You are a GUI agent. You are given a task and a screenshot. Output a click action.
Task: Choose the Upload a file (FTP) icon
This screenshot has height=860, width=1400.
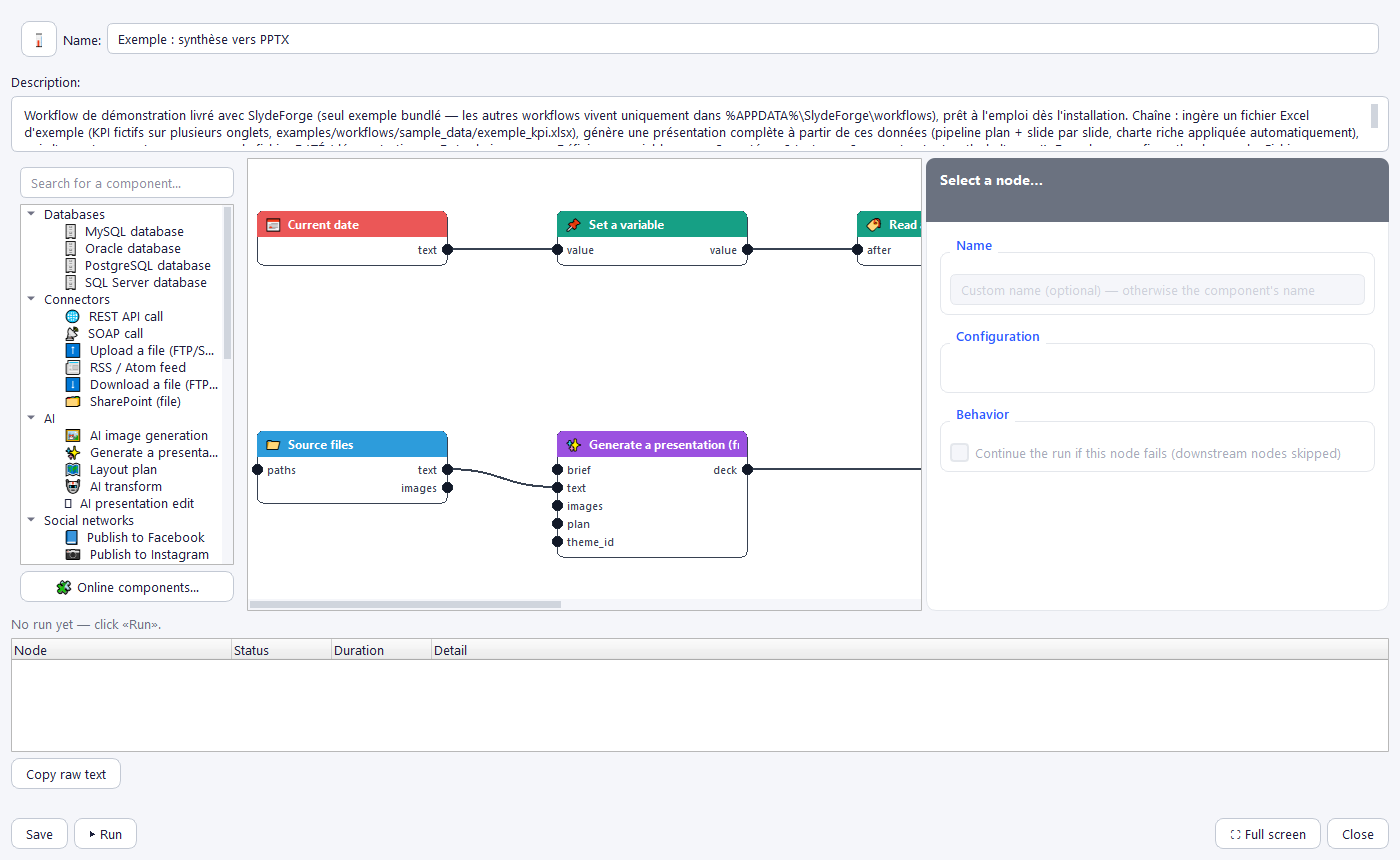pyautogui.click(x=72, y=351)
